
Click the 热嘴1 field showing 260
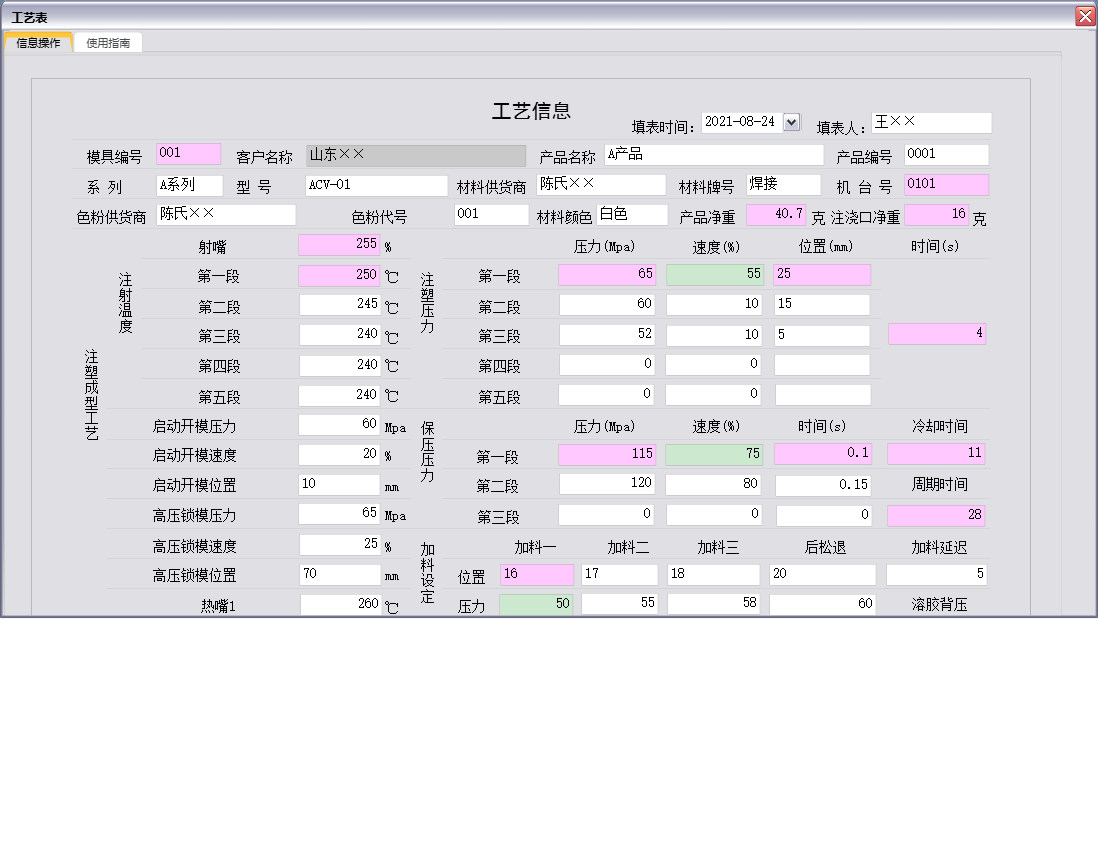338,604
